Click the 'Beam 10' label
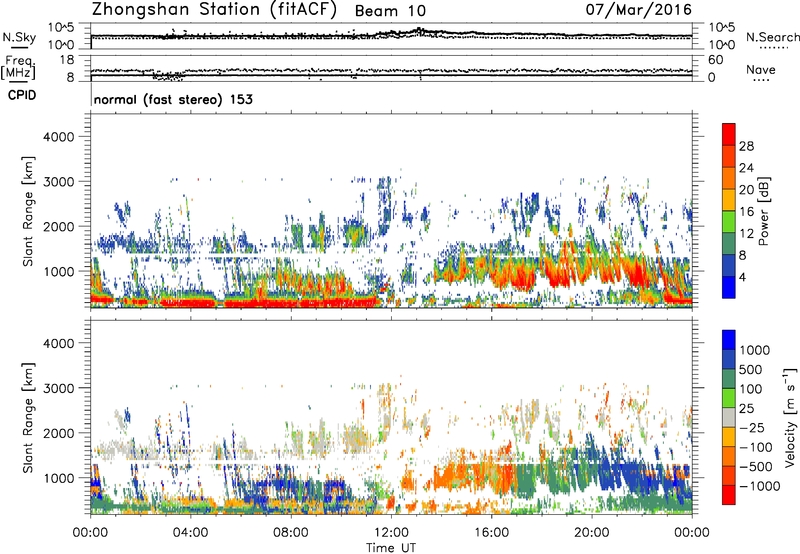 point(390,11)
